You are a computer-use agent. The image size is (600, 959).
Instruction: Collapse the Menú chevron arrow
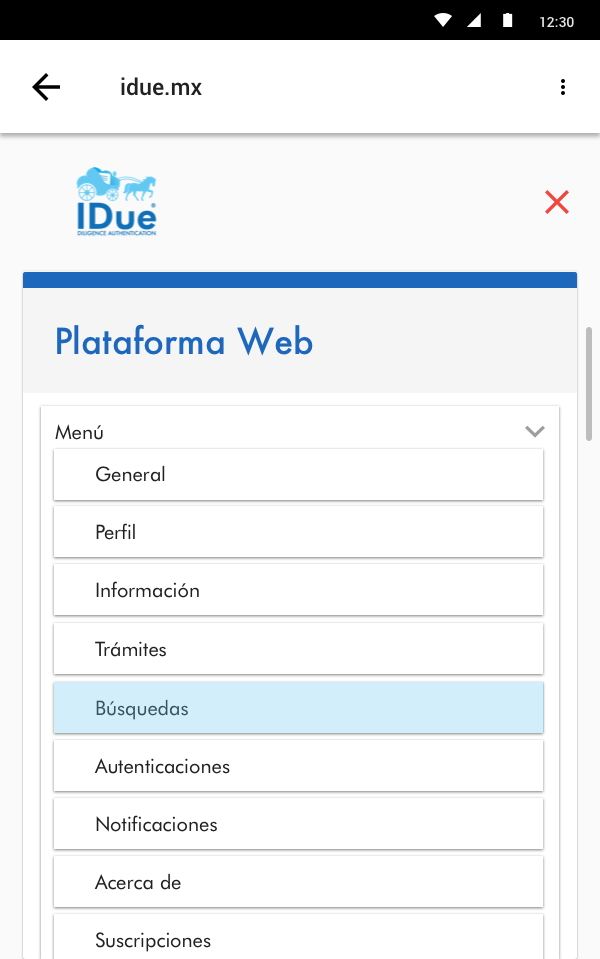535,432
